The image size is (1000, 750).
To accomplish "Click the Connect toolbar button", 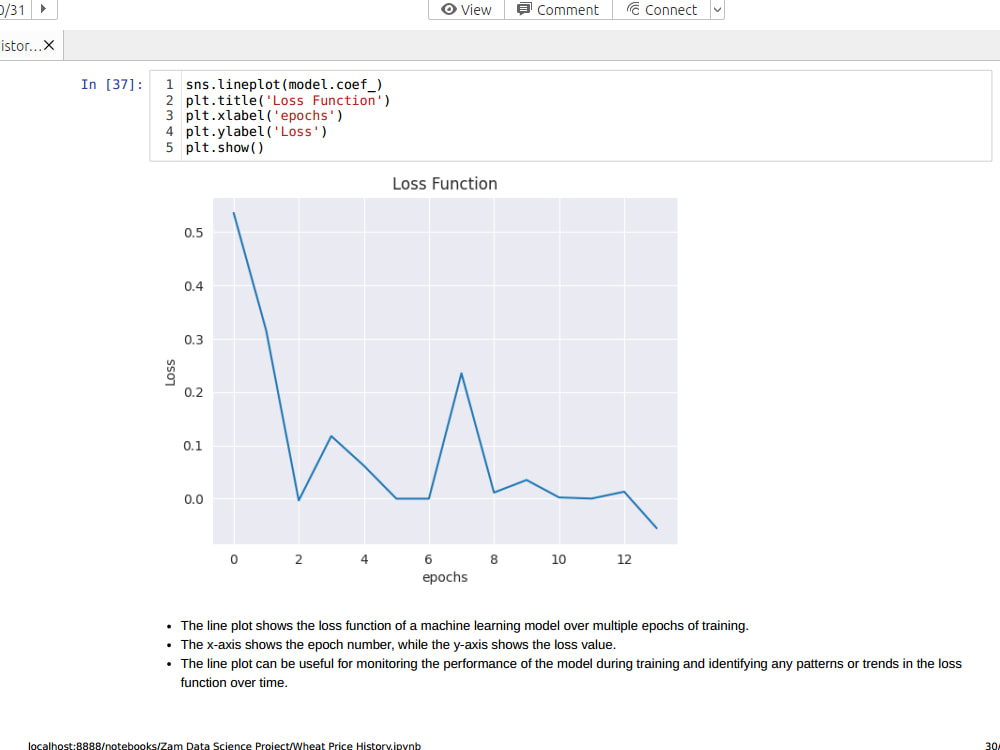I will [662, 9].
